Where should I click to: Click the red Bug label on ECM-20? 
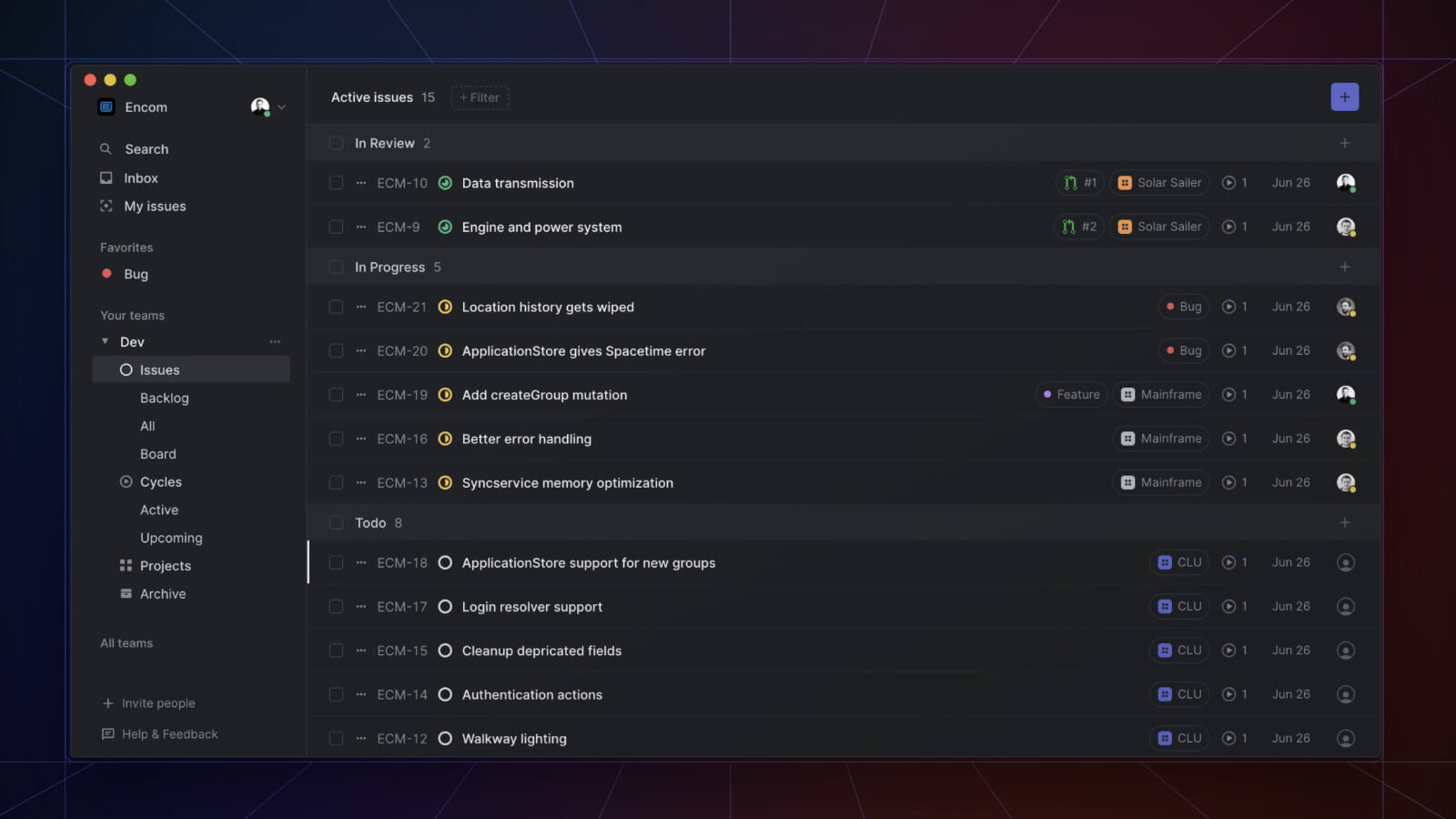click(1184, 351)
